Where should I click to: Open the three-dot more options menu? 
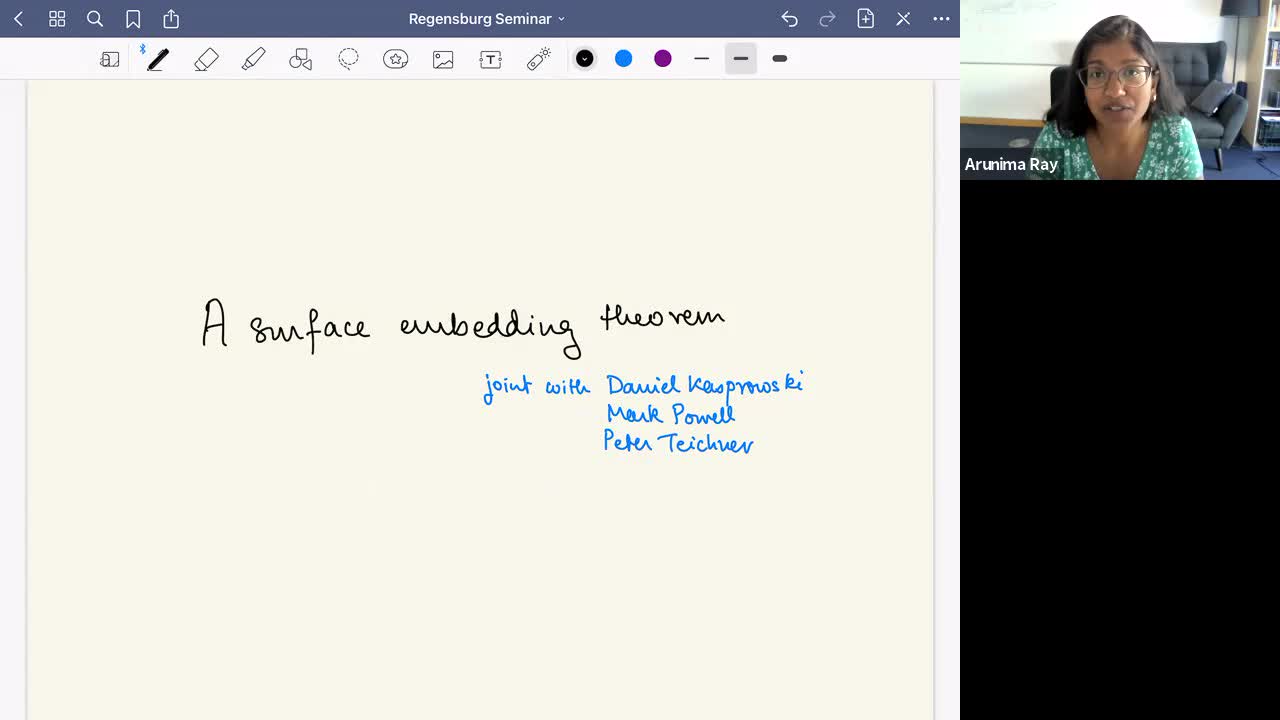click(941, 19)
